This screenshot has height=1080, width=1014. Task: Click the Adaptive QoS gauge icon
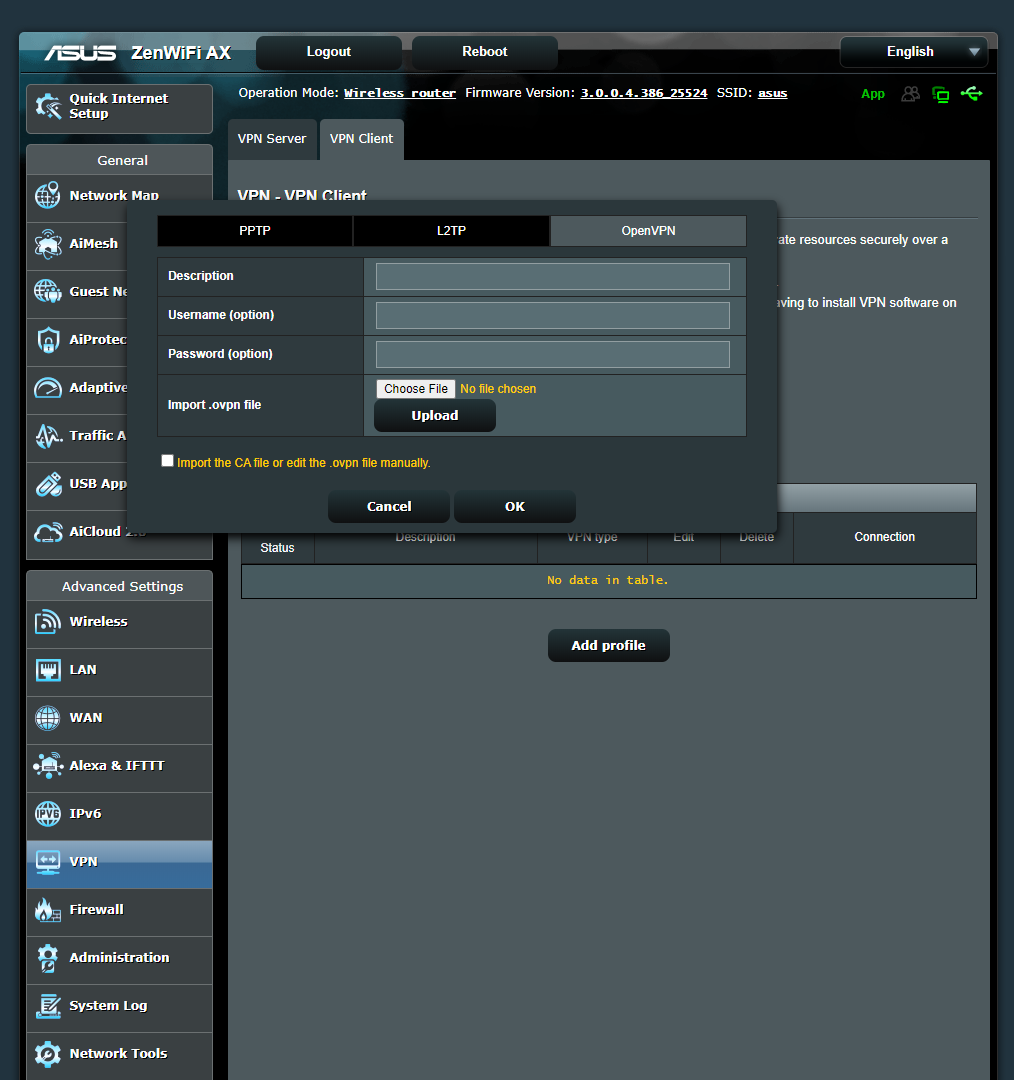pos(48,388)
